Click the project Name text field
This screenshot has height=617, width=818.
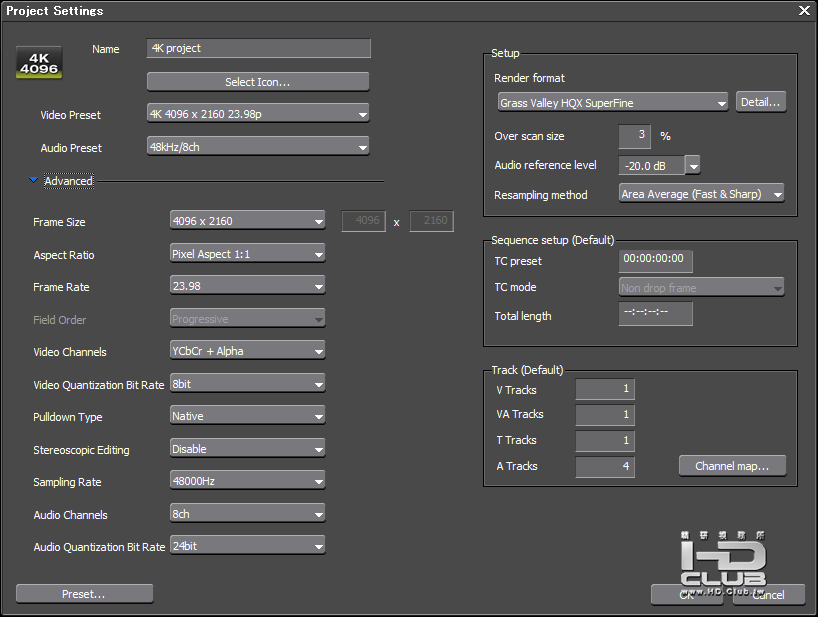point(258,48)
